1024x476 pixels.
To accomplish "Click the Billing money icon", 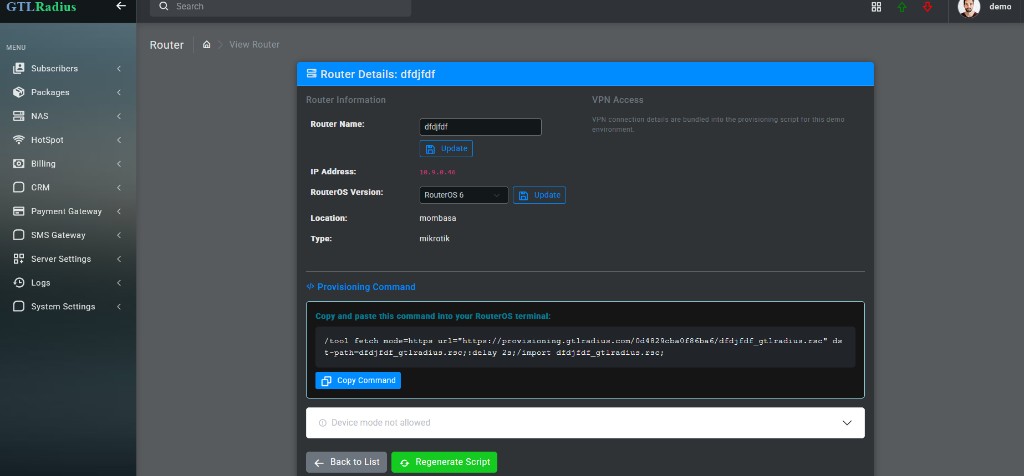I will (19, 164).
